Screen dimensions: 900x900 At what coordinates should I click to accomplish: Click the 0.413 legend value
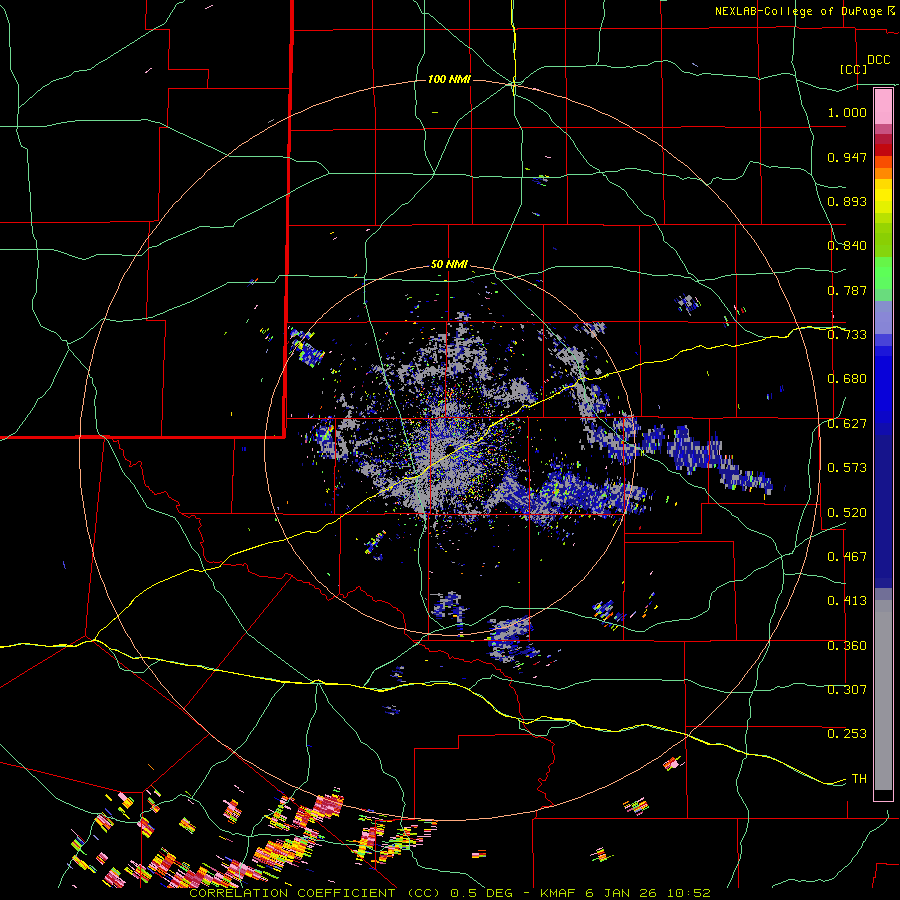click(x=847, y=601)
